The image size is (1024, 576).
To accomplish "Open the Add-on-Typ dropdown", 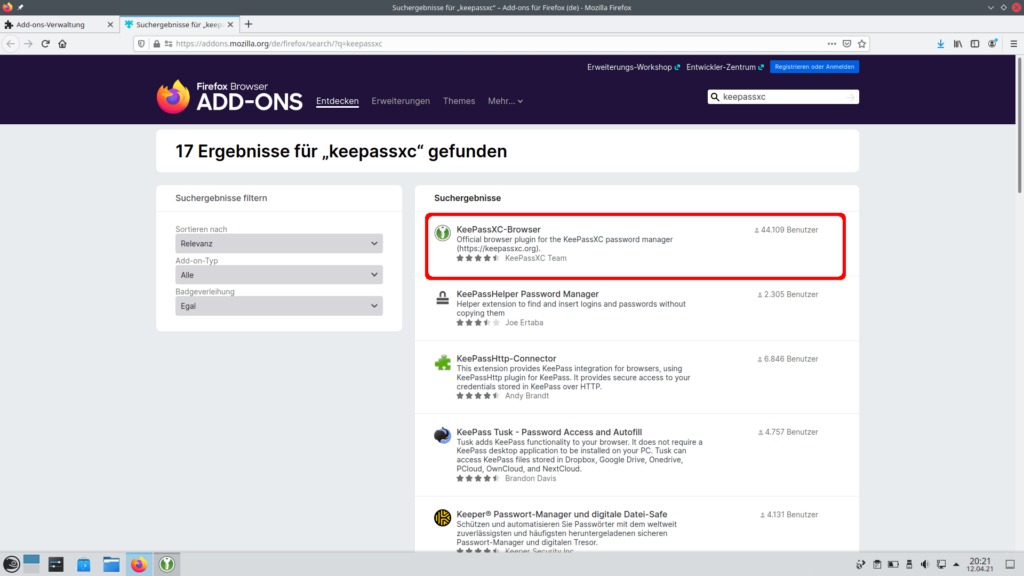I will [x=279, y=275].
